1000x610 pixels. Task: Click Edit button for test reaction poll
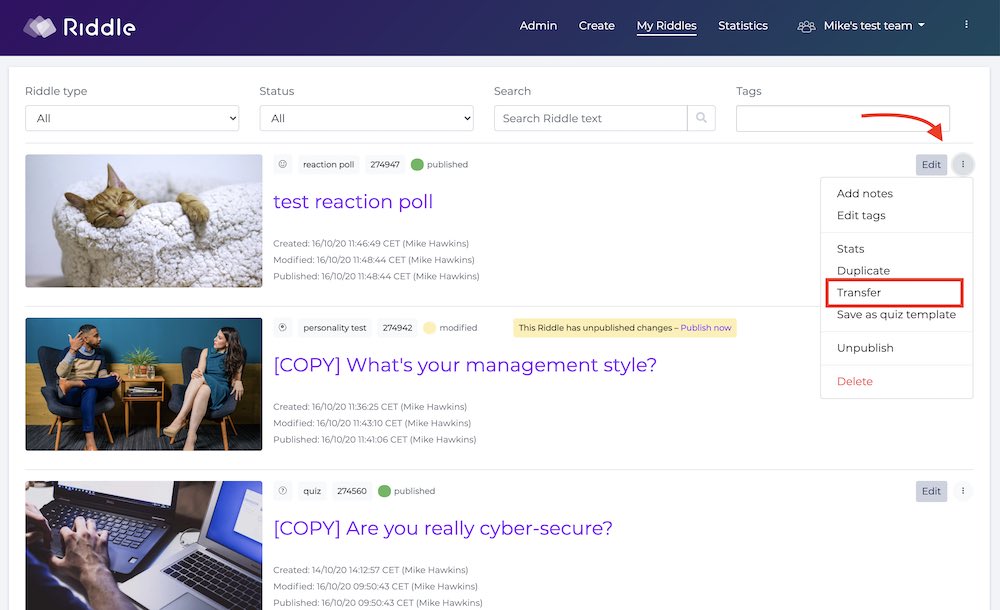931,165
